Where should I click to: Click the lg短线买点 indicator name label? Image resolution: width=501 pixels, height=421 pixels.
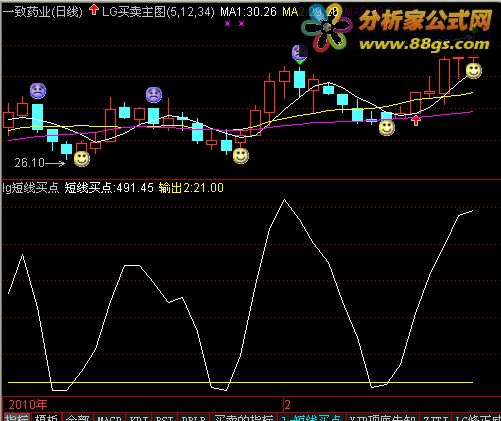pyautogui.click(x=31, y=188)
